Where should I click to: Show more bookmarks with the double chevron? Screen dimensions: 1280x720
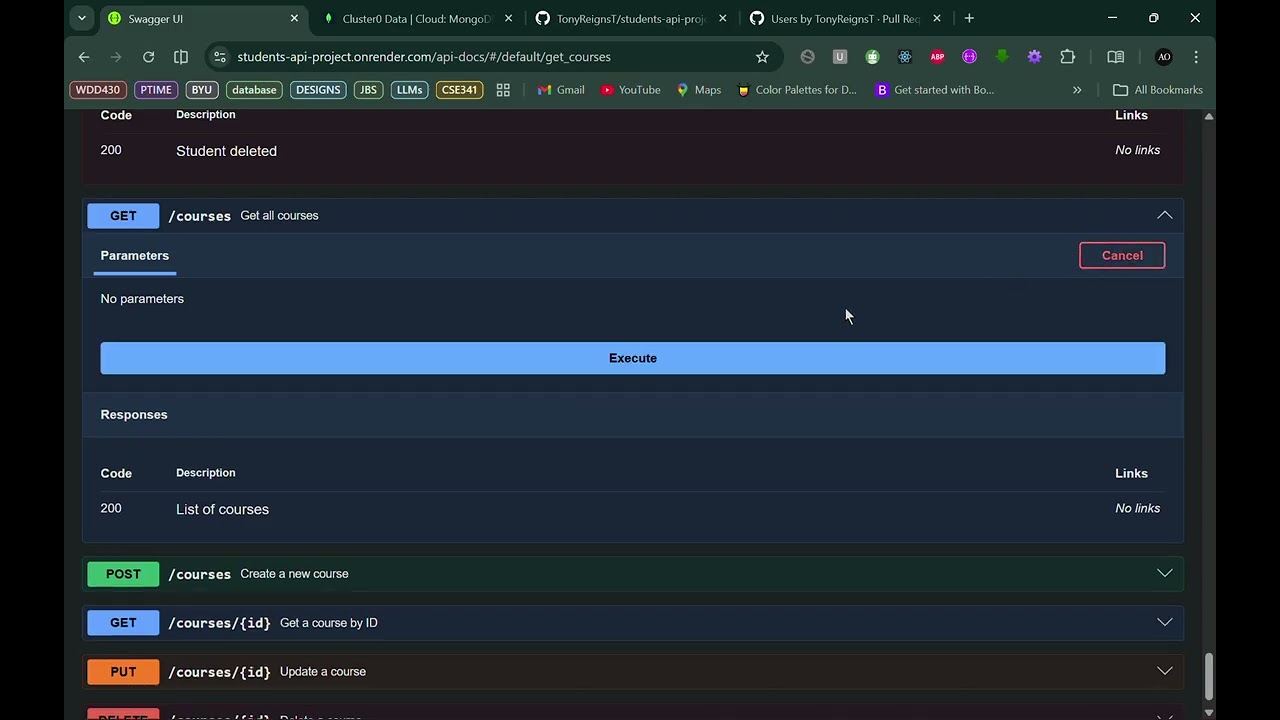click(x=1077, y=90)
